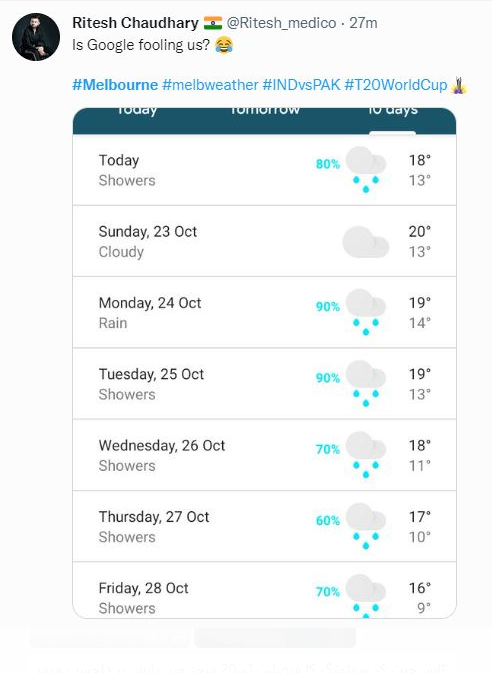
Task: Select the Monday, 24 Oct forecast row
Action: pos(264,312)
